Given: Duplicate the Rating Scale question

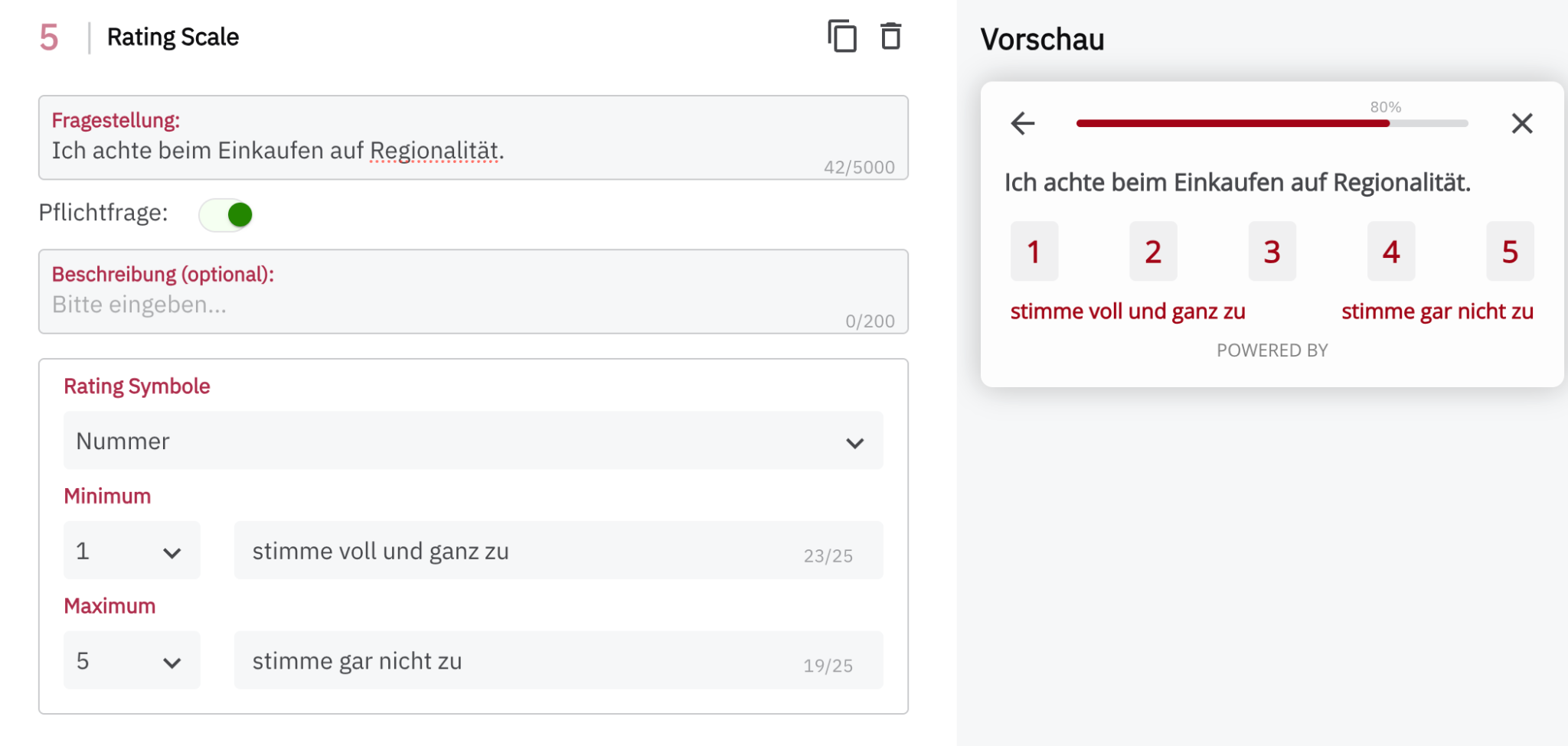Looking at the screenshot, I should [x=842, y=36].
